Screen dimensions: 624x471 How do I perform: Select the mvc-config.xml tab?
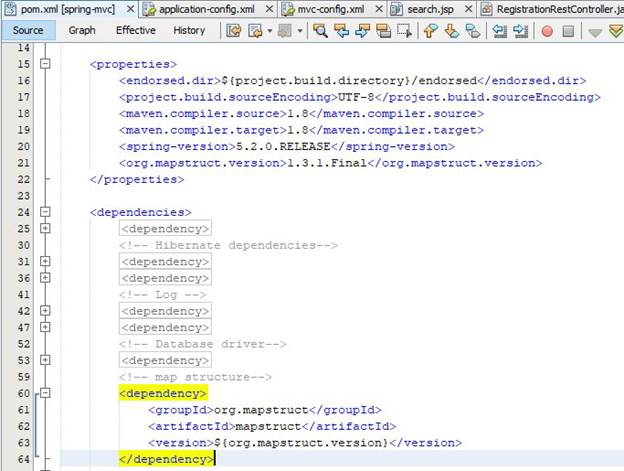coord(331,9)
